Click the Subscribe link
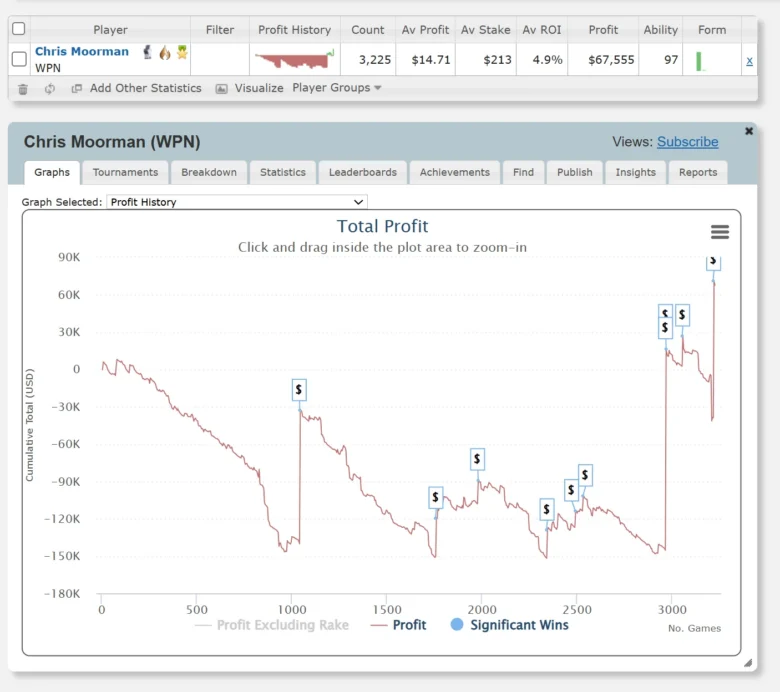Image resolution: width=780 pixels, height=692 pixels. pos(687,142)
